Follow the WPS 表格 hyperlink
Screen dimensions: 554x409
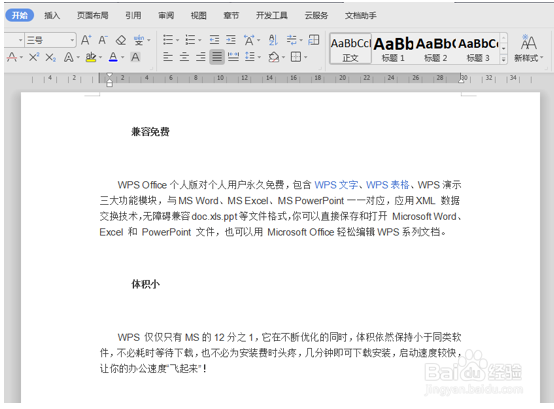(388, 185)
